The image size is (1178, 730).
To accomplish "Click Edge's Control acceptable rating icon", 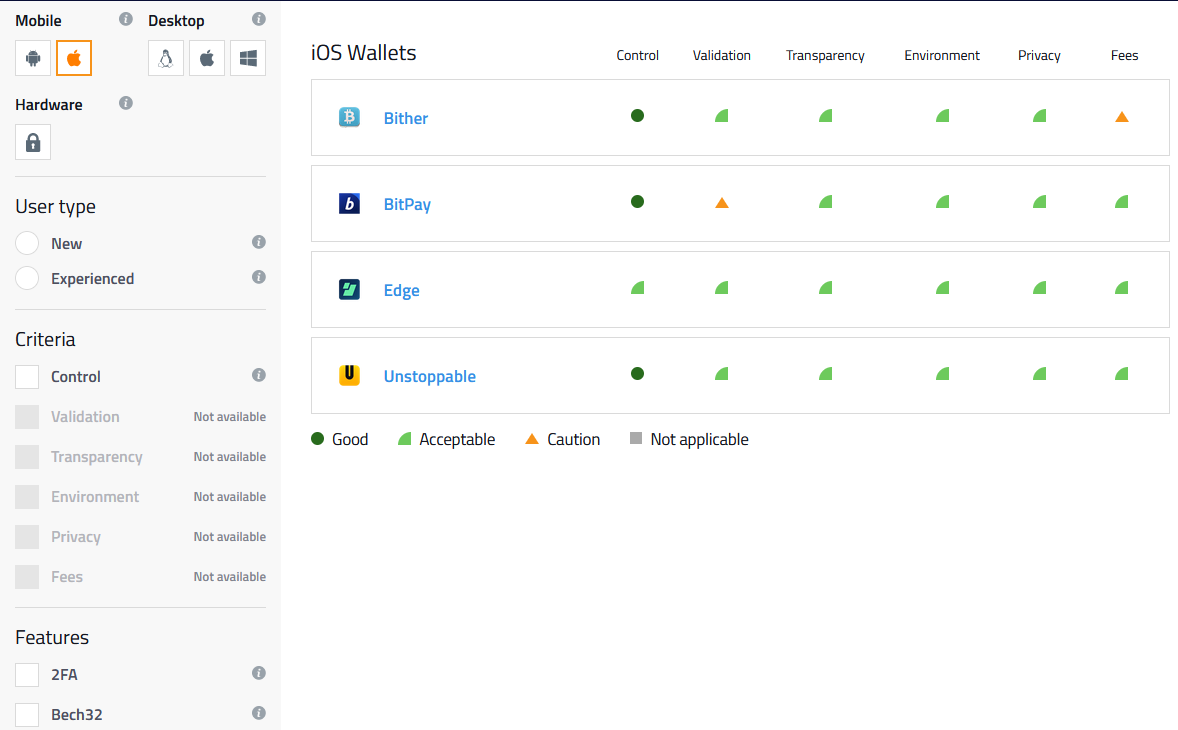I will 638,288.
